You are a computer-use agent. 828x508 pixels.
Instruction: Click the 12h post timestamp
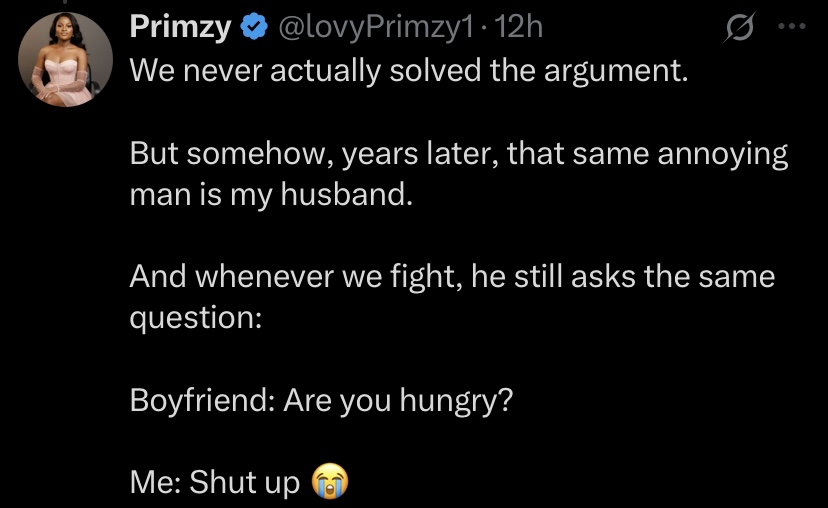(x=519, y=26)
